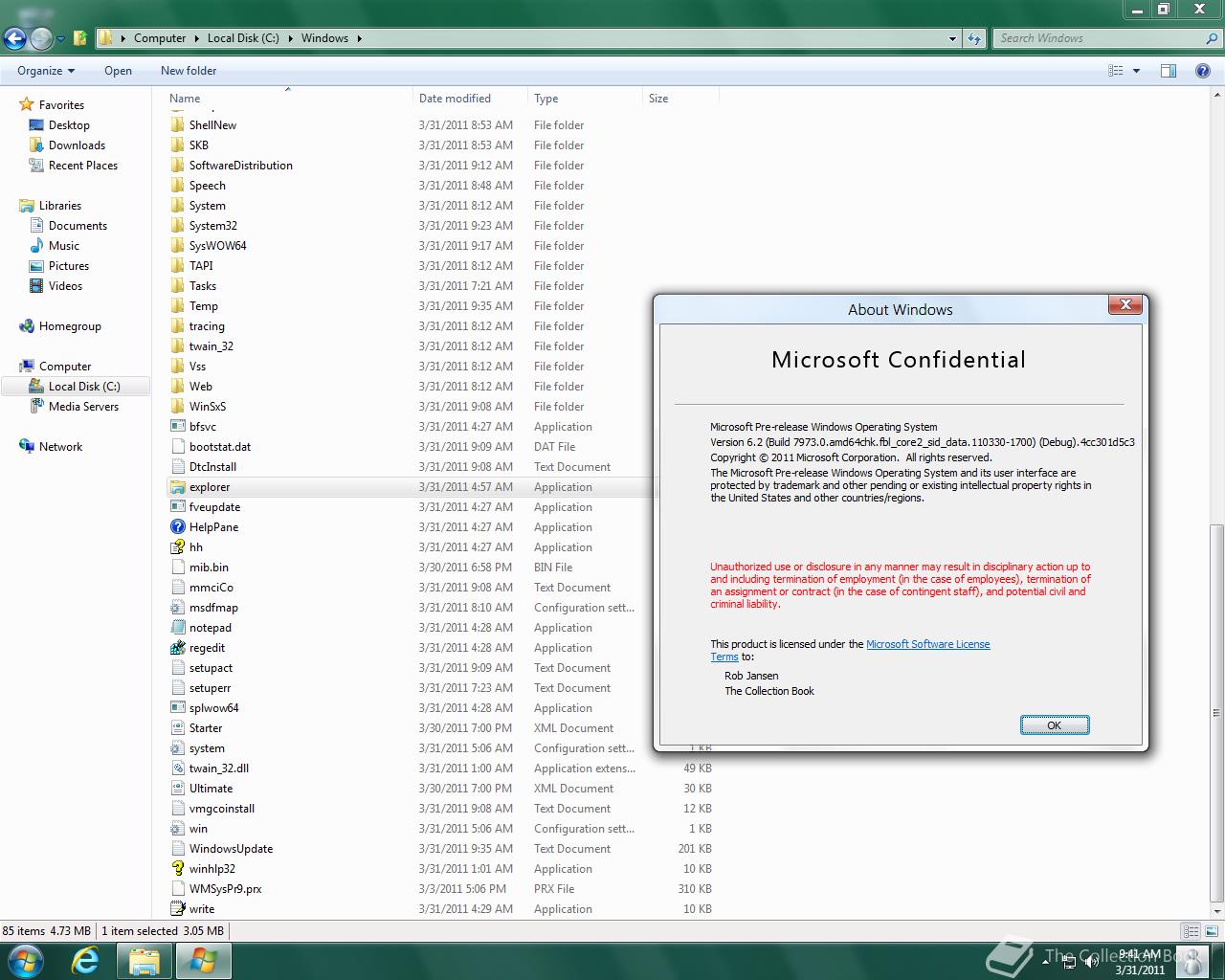Viewport: 1225px width, 980px height.
Task: Click the vertical scrollbar in file list
Action: pos(1216,713)
